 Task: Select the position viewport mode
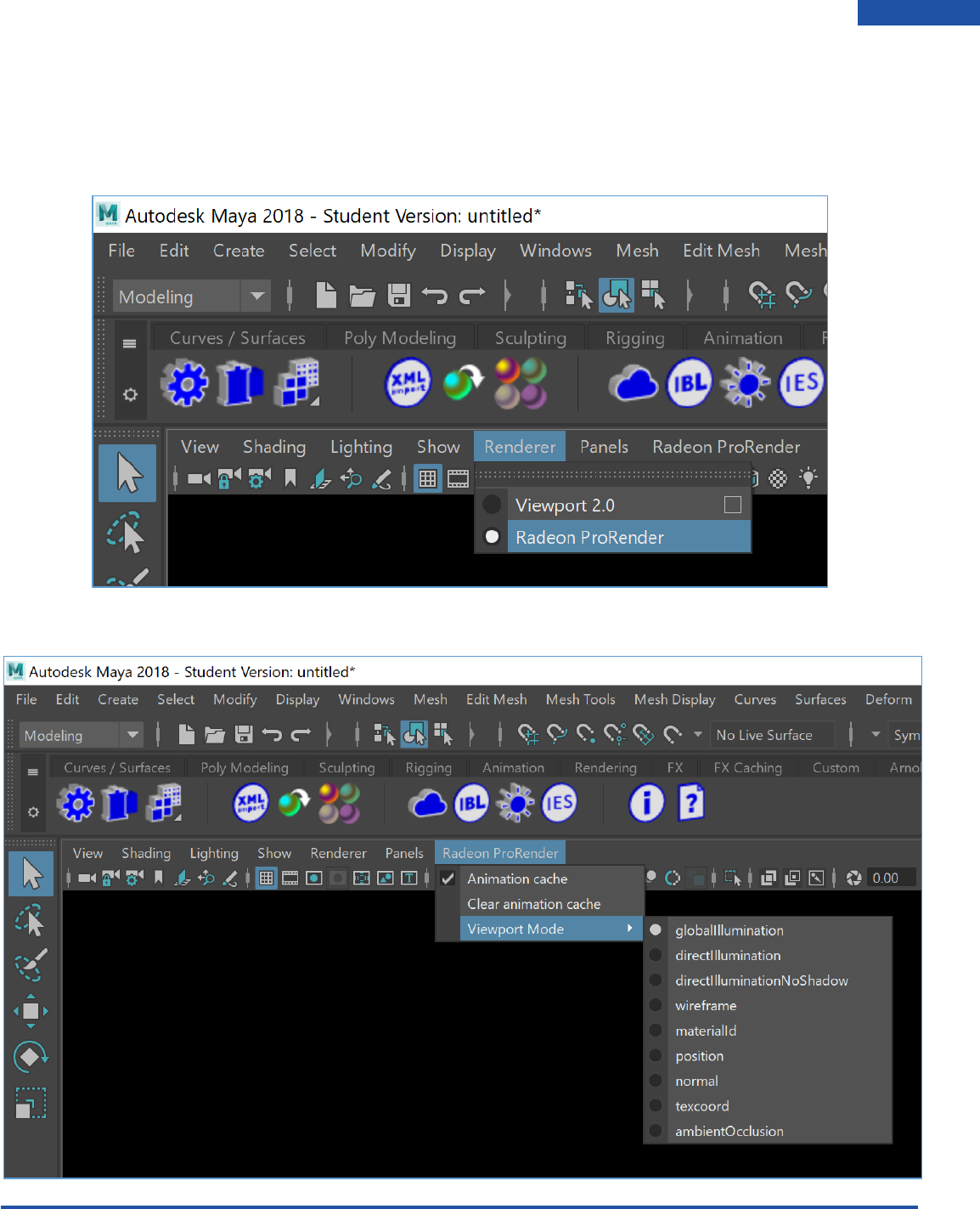coord(768,1055)
